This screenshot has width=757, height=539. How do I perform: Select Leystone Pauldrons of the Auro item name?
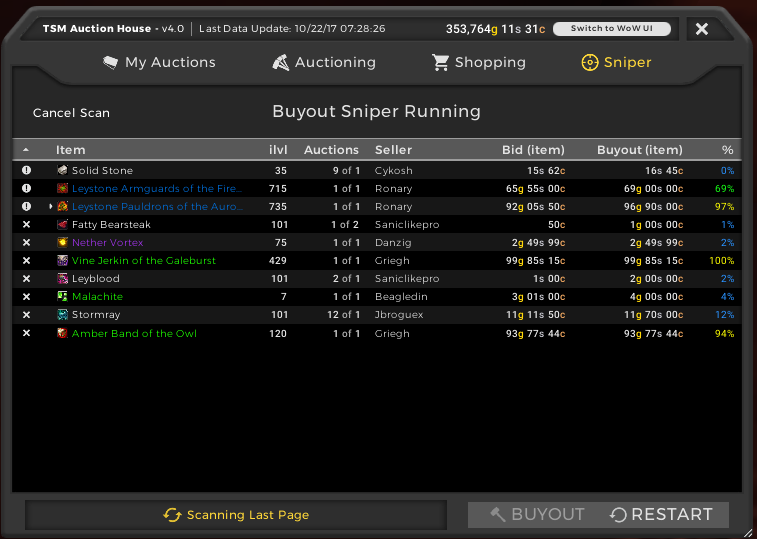(x=157, y=206)
